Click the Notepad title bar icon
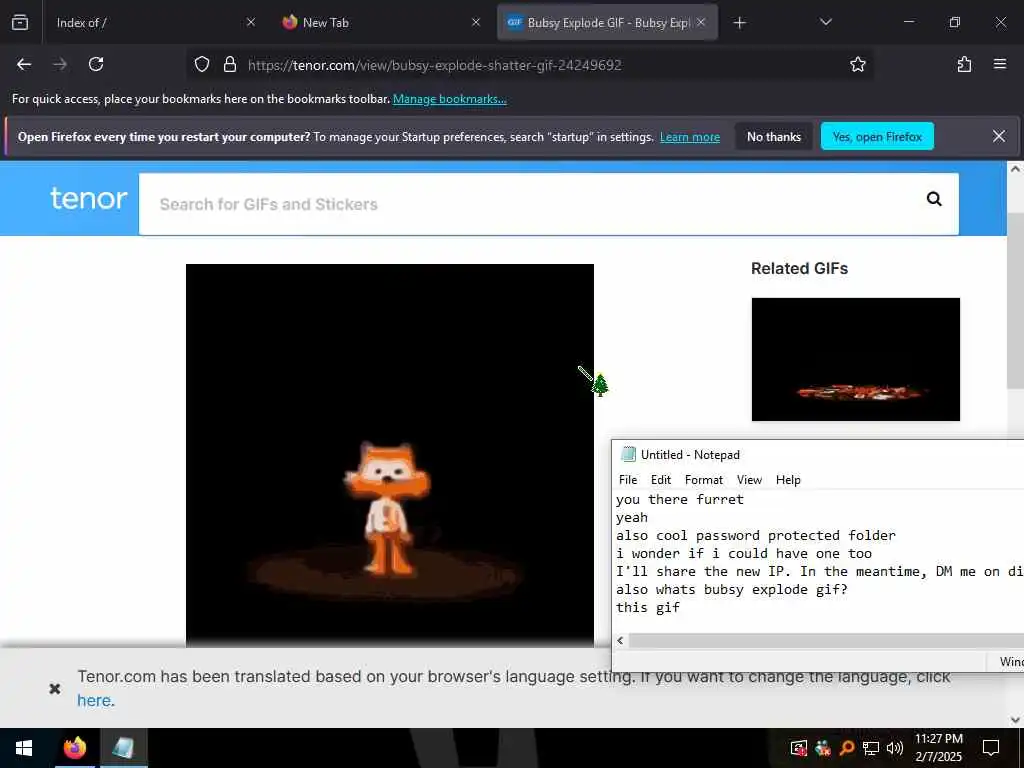This screenshot has height=768, width=1024. click(x=628, y=455)
